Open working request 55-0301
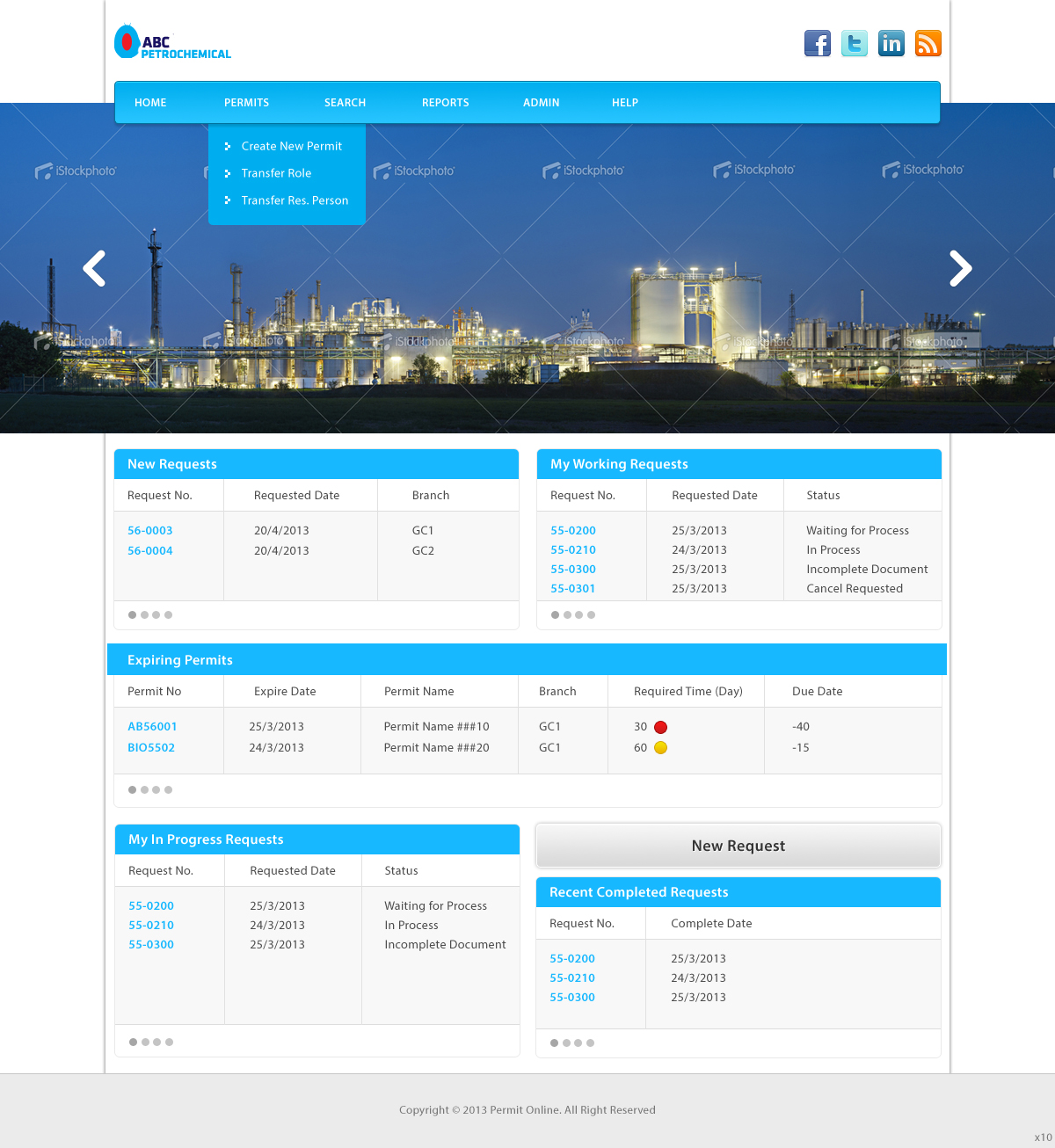 tap(572, 588)
